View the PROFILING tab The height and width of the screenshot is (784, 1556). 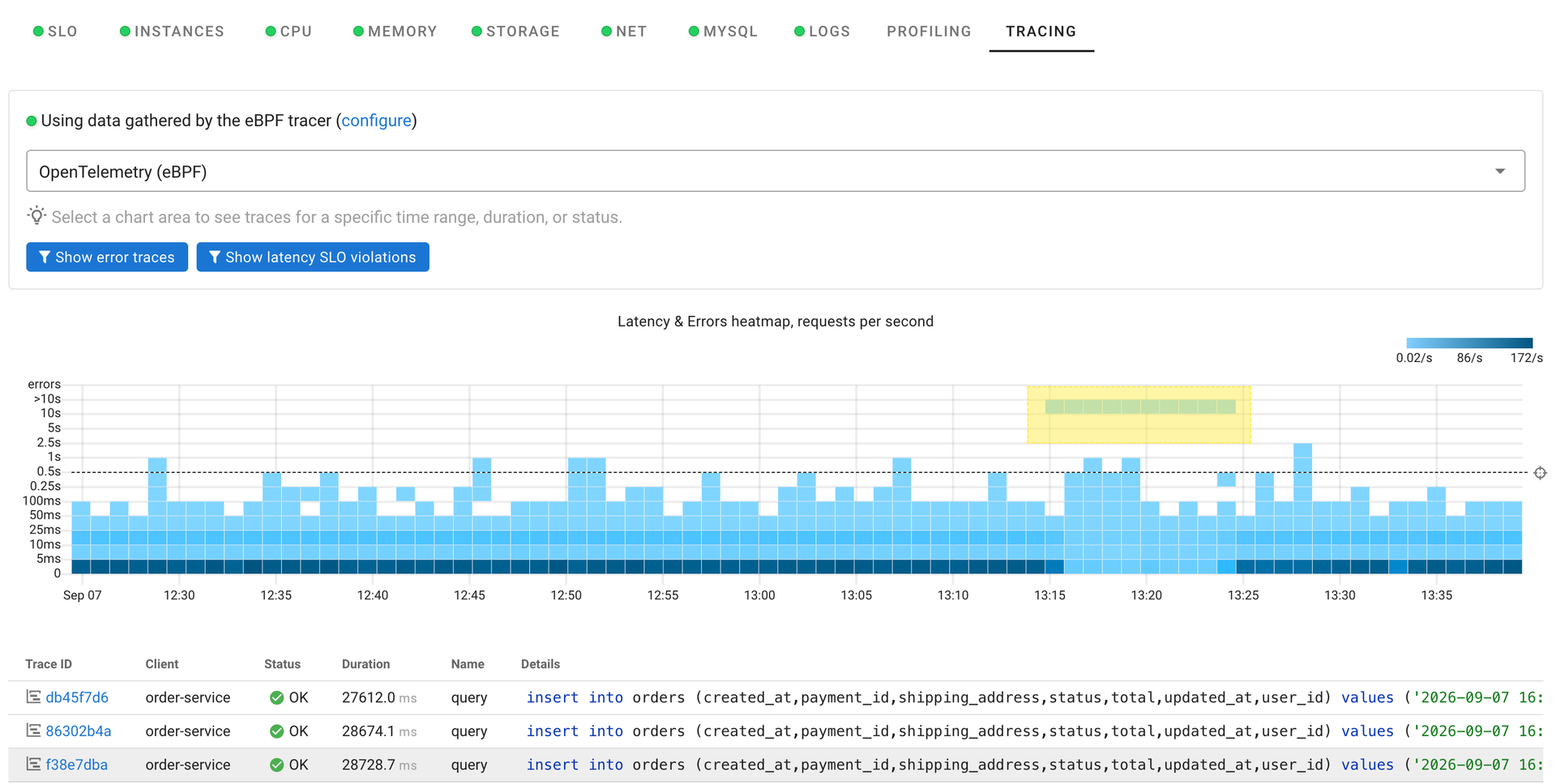tap(929, 32)
